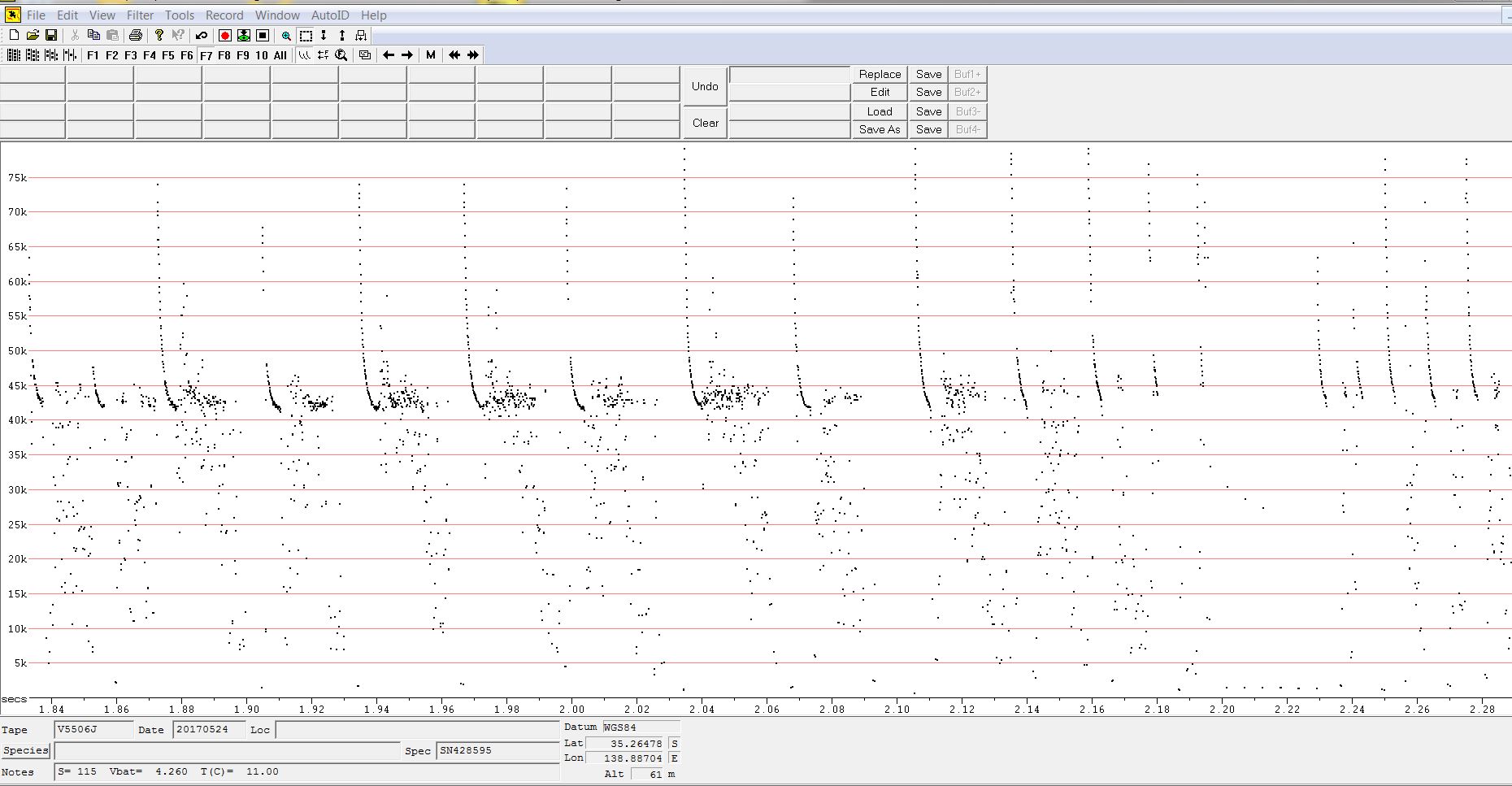The image size is (1512, 786).
Task: Click the magnifier with F search icon
Action: [341, 55]
